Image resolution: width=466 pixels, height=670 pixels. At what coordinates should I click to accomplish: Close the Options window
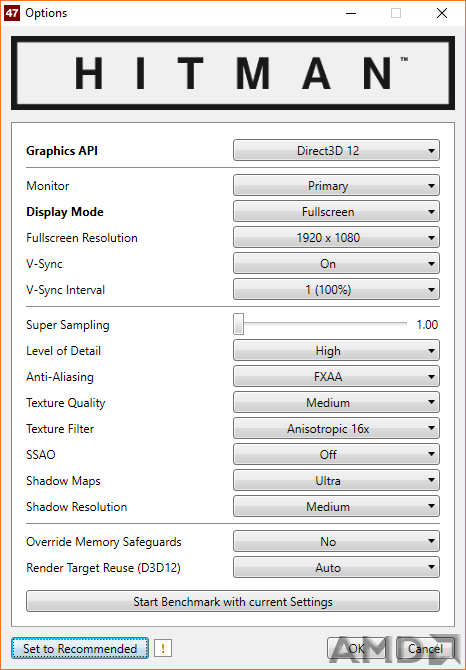442,13
